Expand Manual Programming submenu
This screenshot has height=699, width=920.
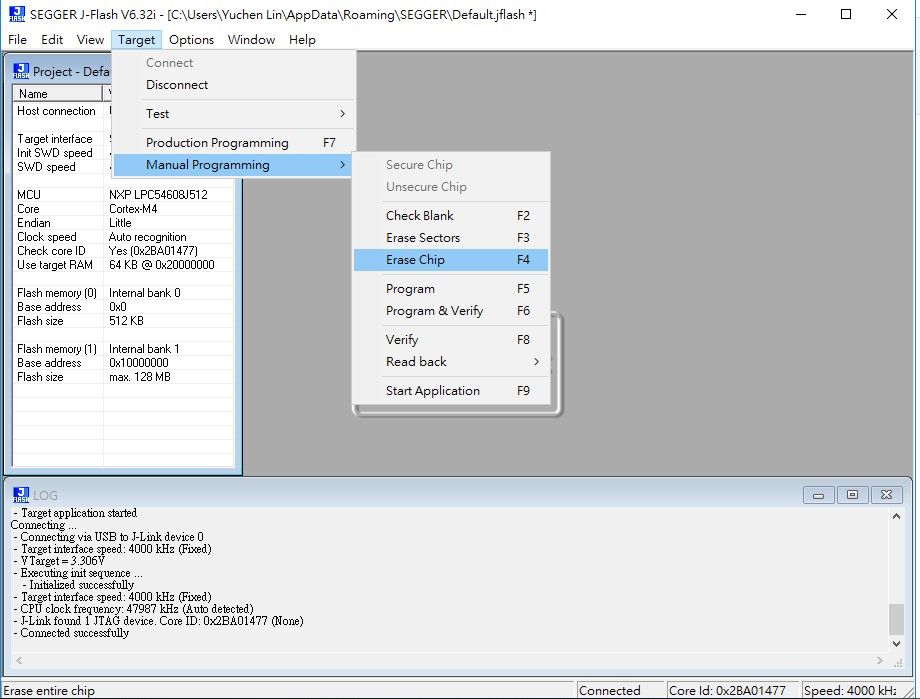pyautogui.click(x=232, y=165)
